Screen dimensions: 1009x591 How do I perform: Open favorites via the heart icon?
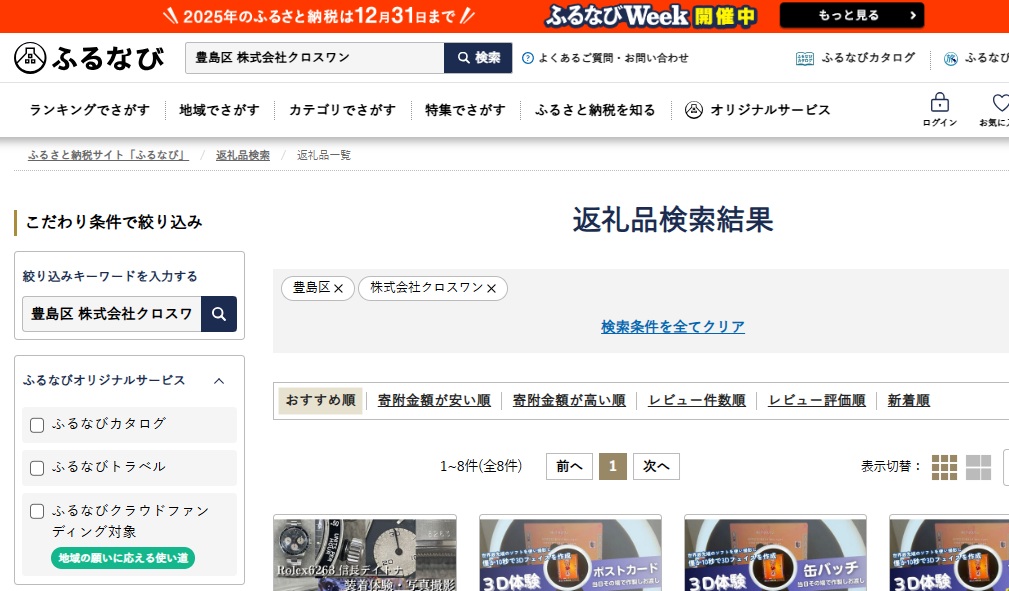[1000, 103]
